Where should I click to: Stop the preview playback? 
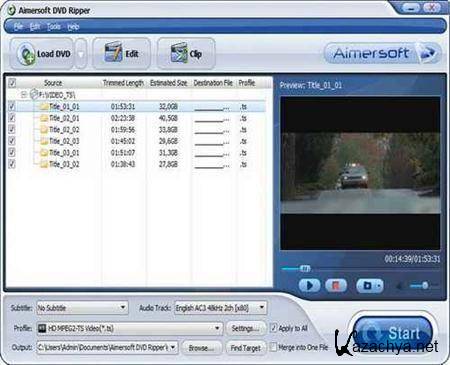[x=336, y=285]
